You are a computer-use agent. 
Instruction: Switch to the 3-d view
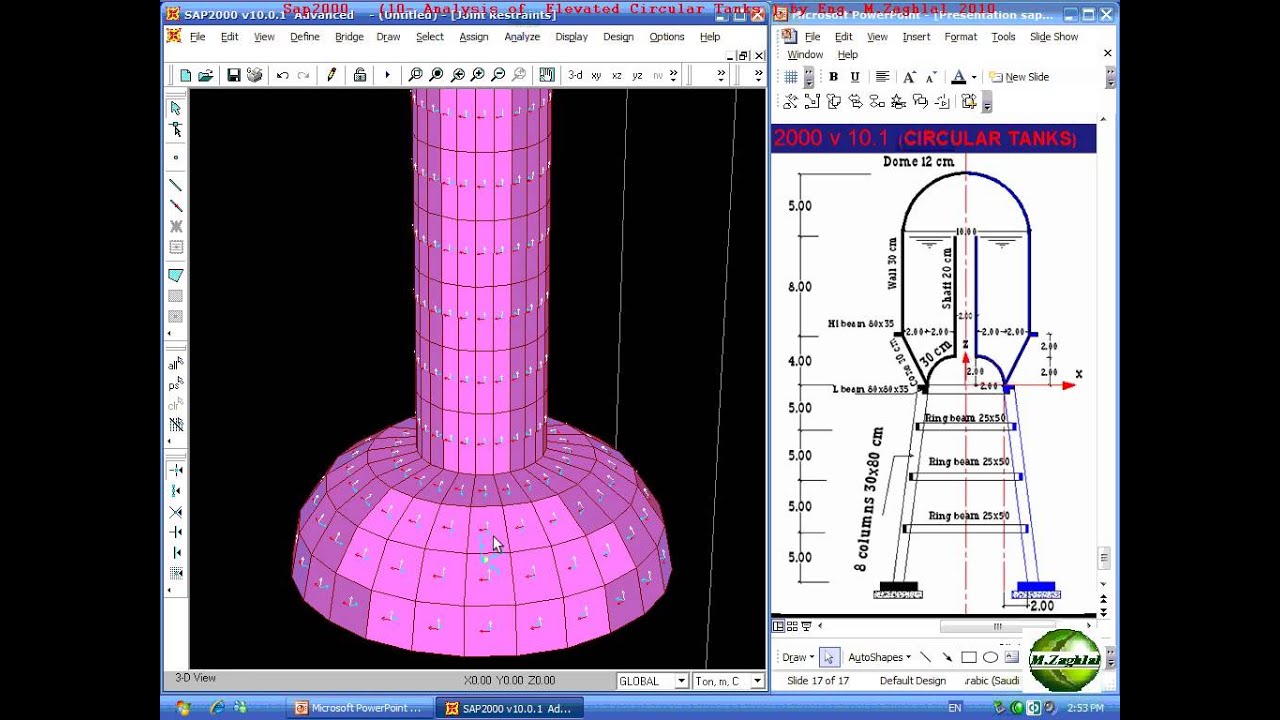[575, 75]
